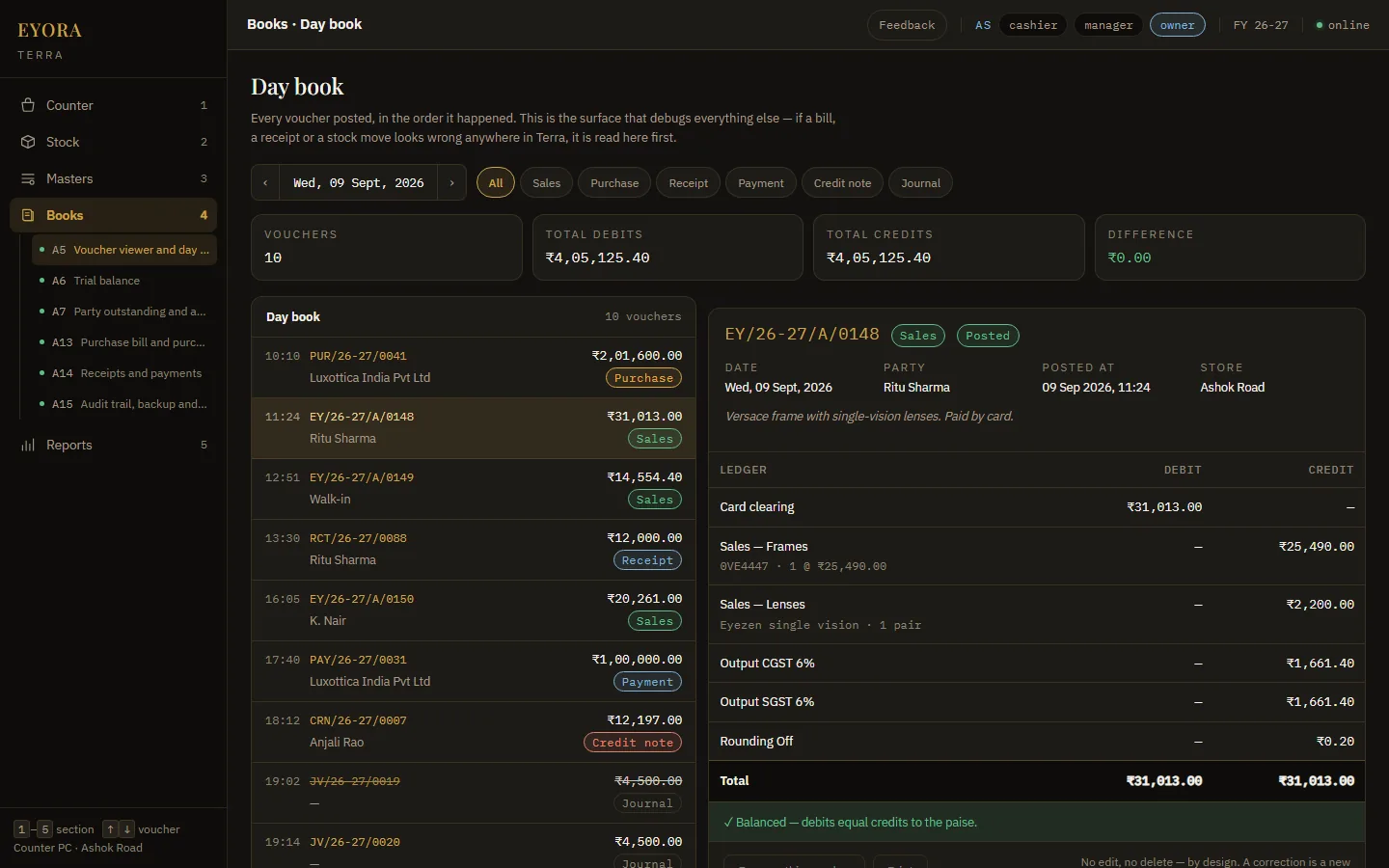Open the Stock section icon
The image size is (1389, 868).
click(28, 142)
